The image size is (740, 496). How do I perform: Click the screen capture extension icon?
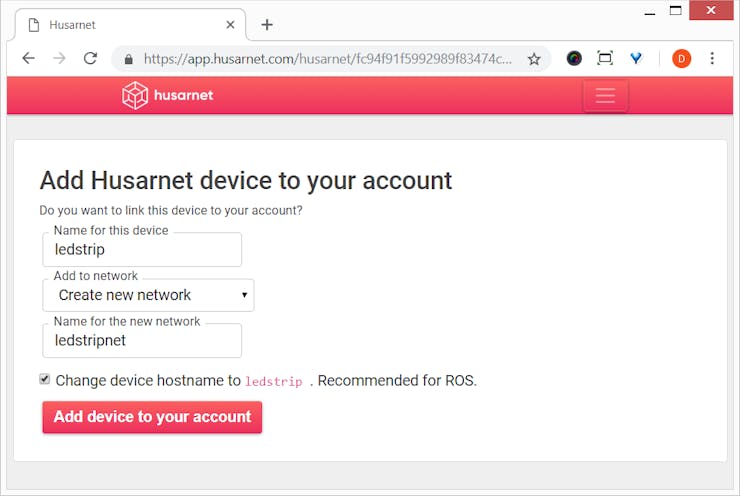click(x=605, y=59)
